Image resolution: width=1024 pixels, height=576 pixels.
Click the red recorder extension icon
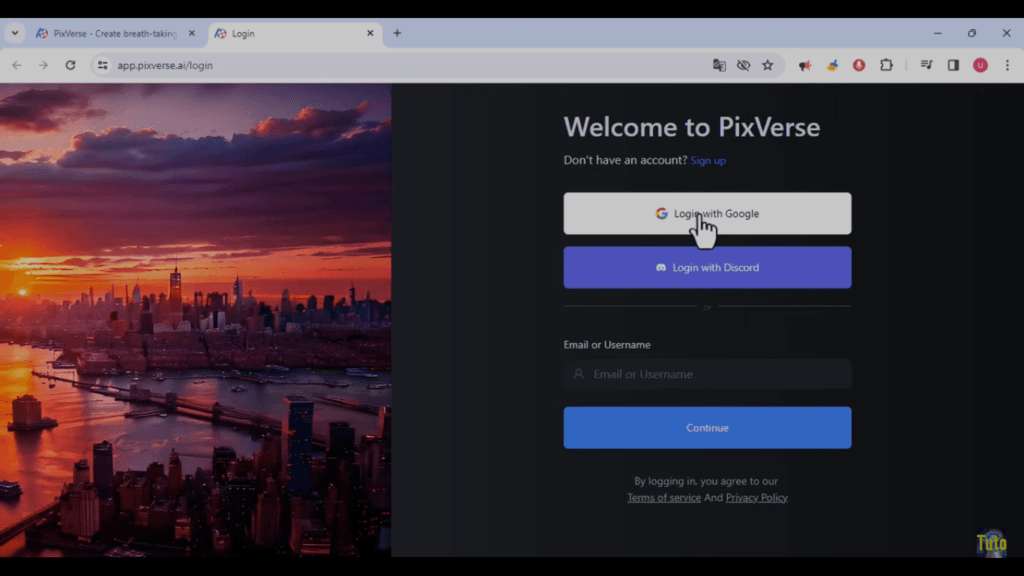pyautogui.click(x=857, y=64)
